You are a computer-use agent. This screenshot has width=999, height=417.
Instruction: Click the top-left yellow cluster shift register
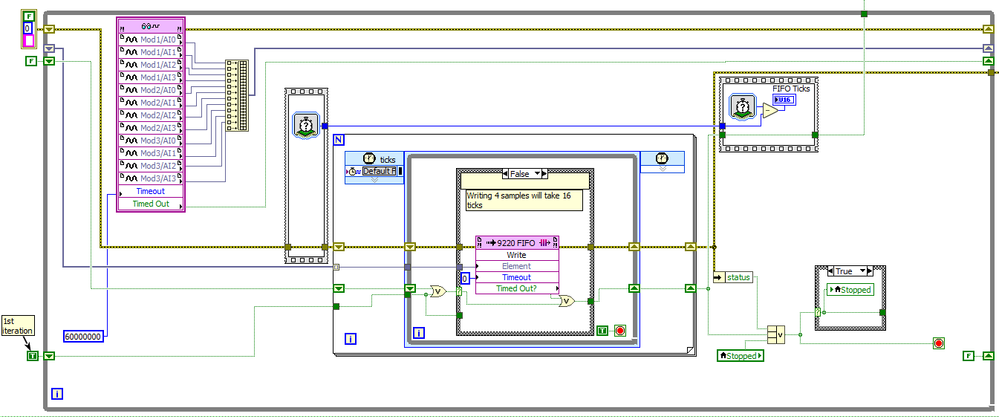point(50,29)
